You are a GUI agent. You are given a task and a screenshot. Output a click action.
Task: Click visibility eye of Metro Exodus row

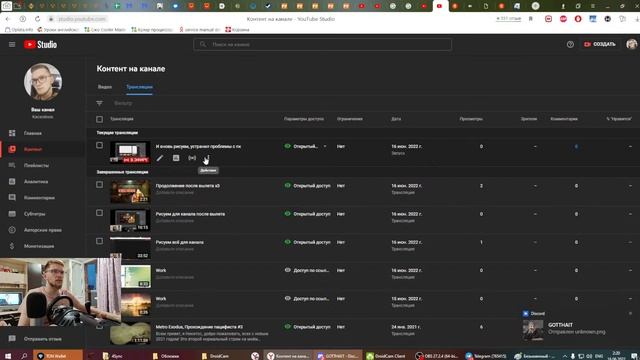288,327
